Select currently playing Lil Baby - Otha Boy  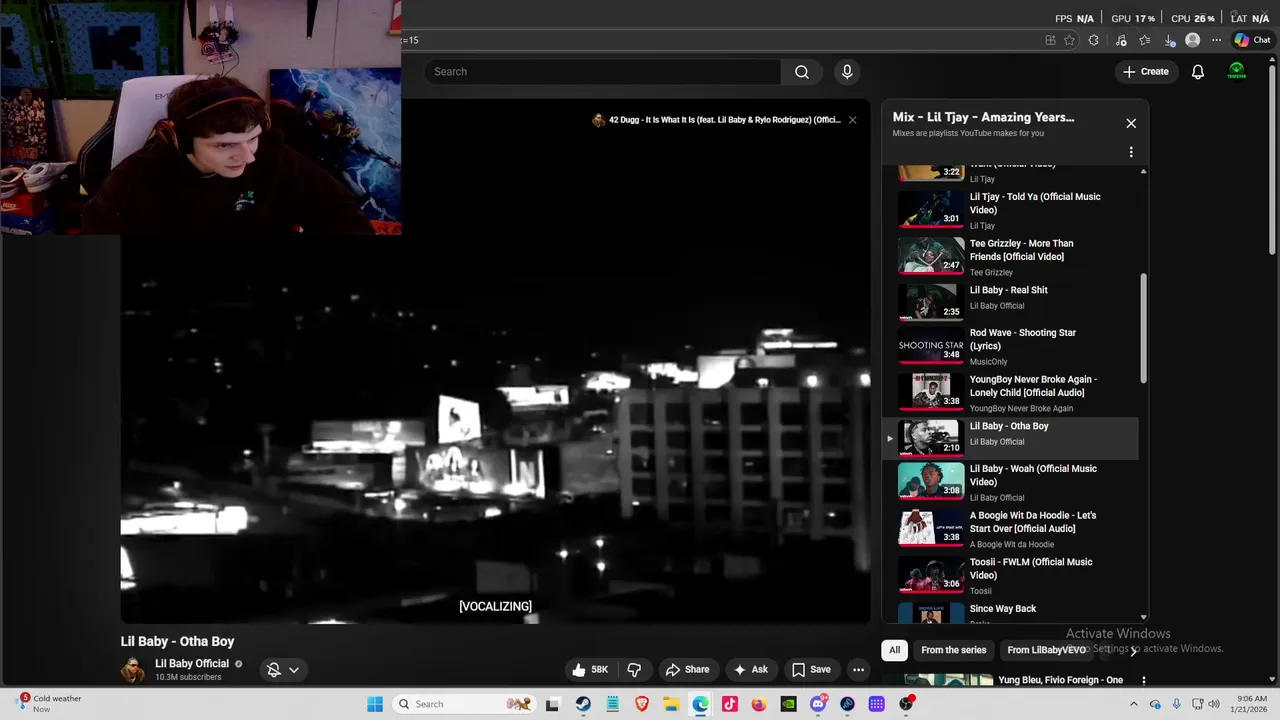coord(1010,438)
